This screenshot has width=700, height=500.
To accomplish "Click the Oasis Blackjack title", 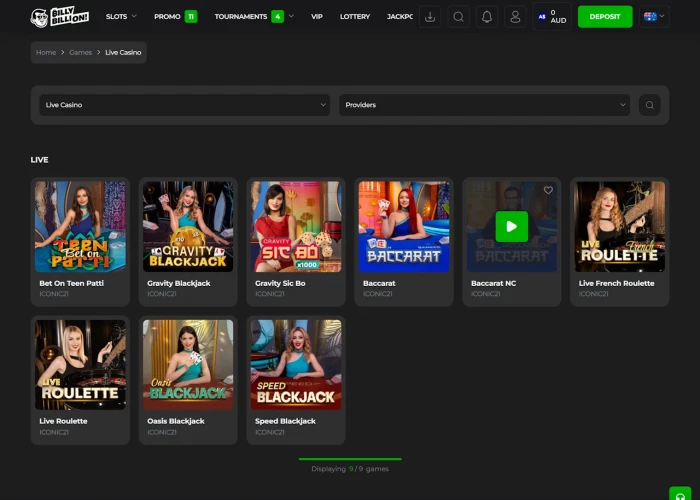I will (x=176, y=421).
